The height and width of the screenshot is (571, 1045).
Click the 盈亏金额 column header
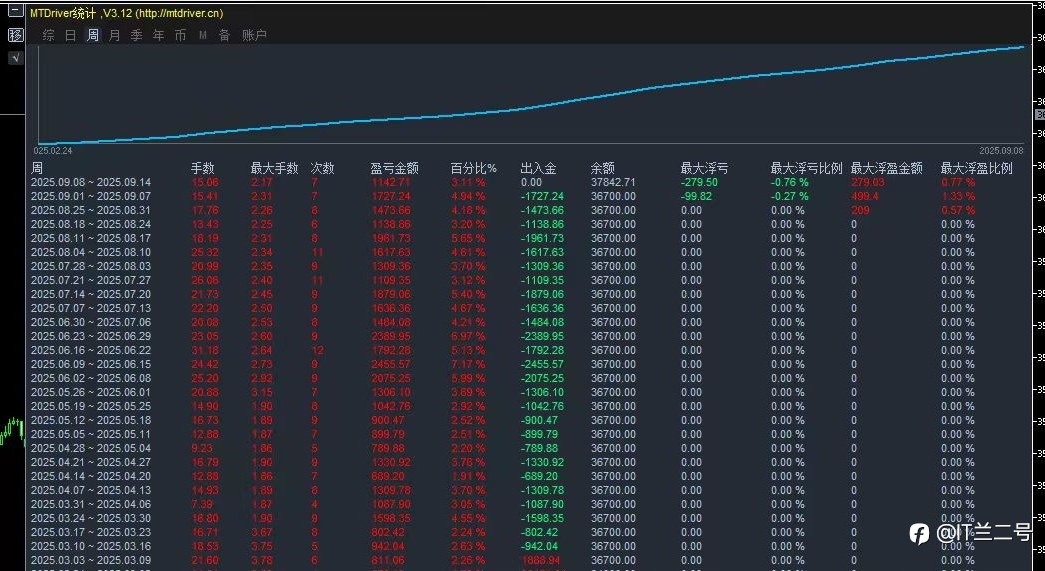pyautogui.click(x=395, y=169)
